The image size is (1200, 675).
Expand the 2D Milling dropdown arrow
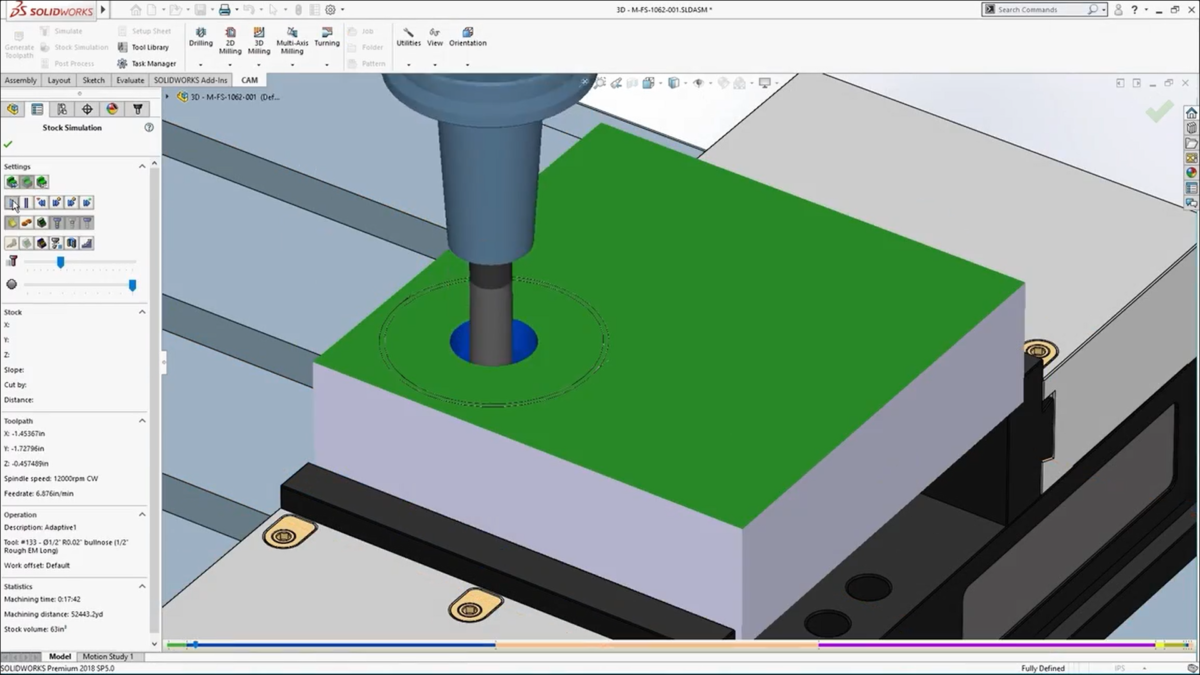point(230,65)
